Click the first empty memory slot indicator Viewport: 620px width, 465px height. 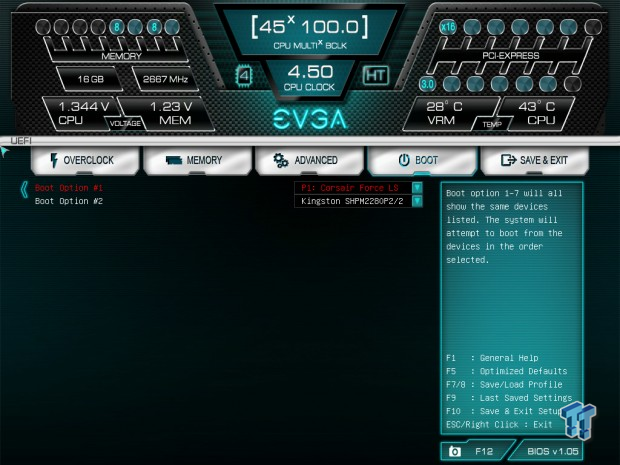pyautogui.click(x=43, y=27)
